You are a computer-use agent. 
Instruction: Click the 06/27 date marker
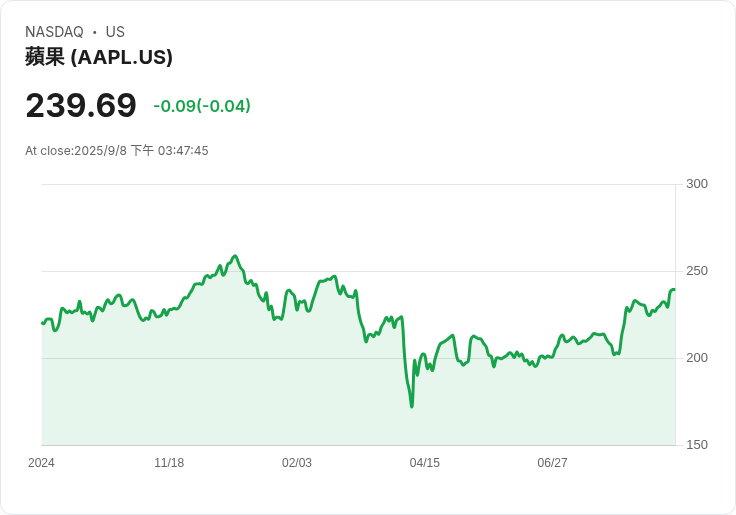click(x=552, y=463)
